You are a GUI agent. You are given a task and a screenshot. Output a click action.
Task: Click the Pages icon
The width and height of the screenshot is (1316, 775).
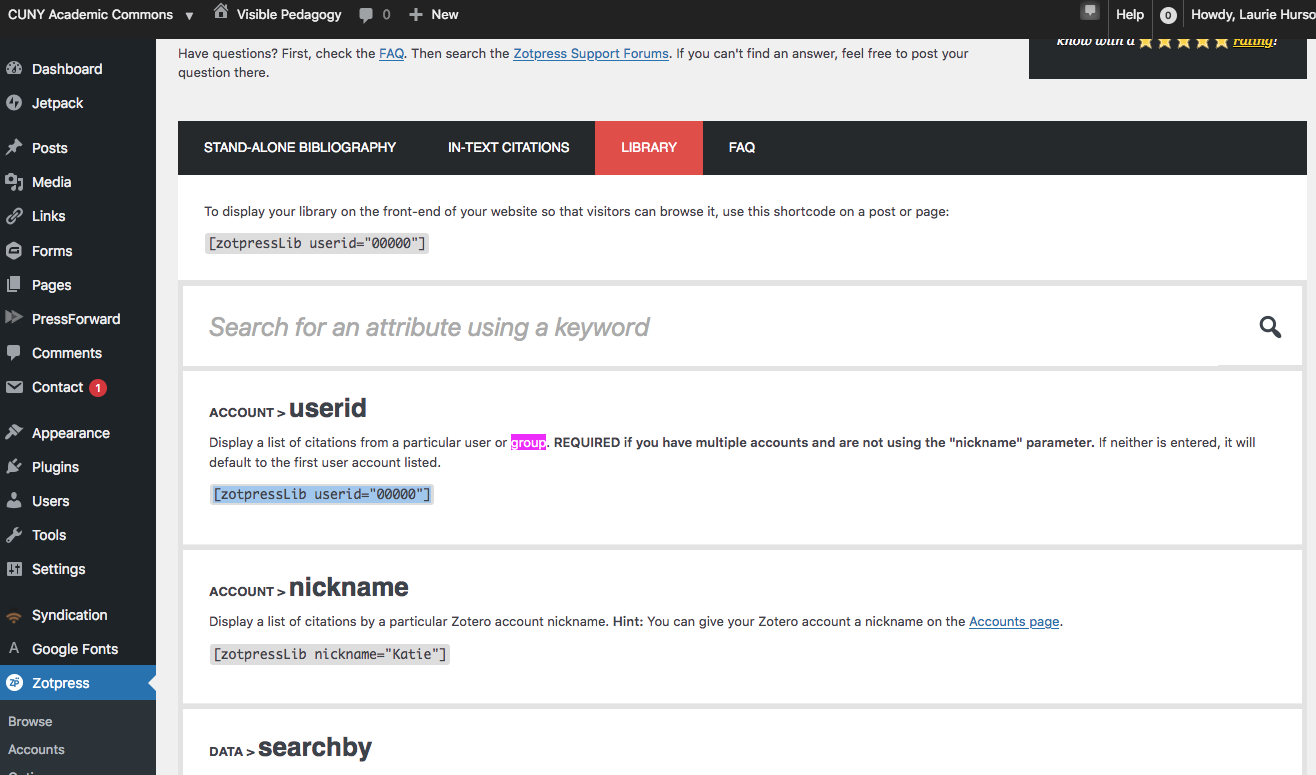point(14,285)
